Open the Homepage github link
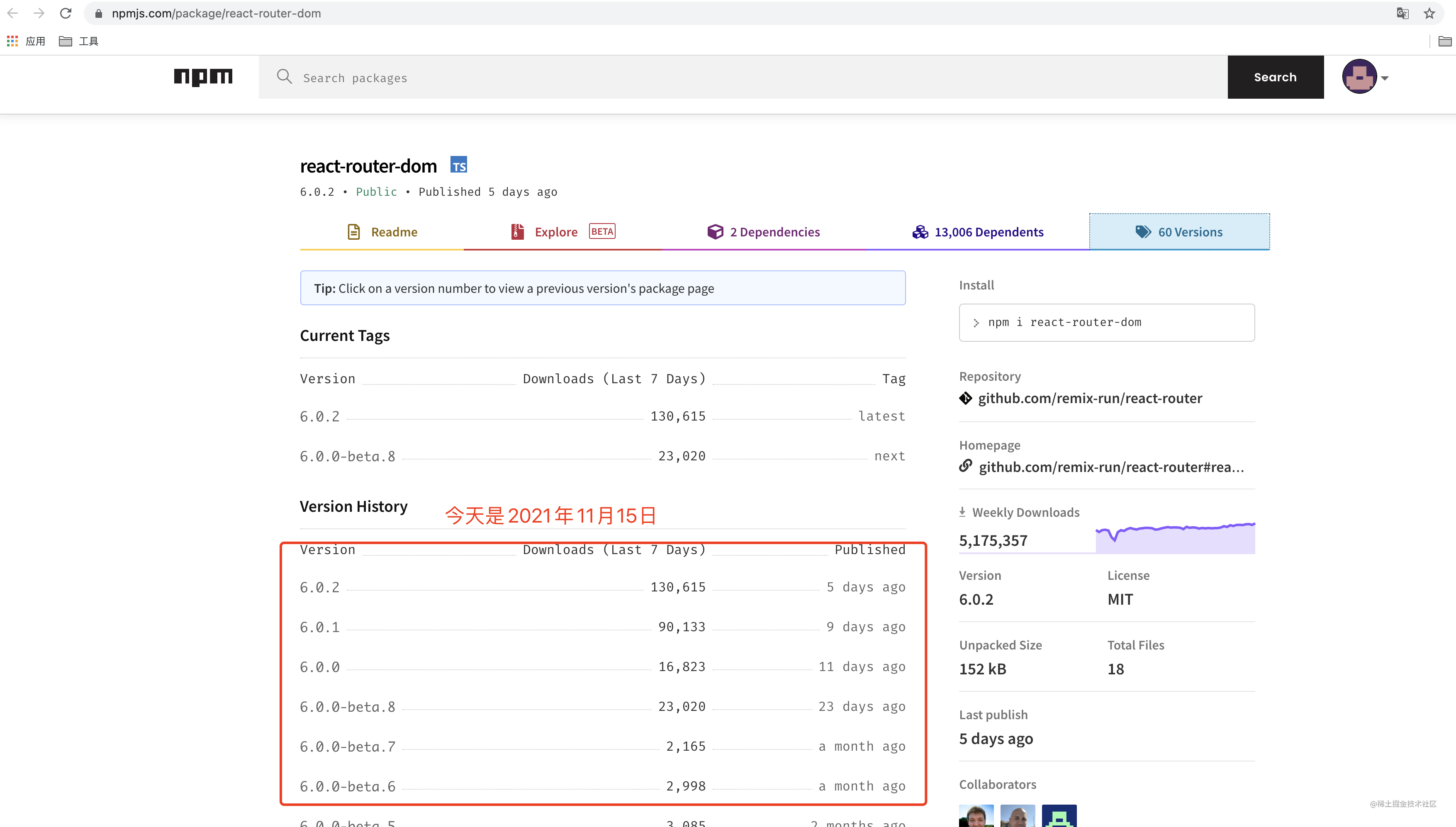1456x827 pixels. 1111,467
